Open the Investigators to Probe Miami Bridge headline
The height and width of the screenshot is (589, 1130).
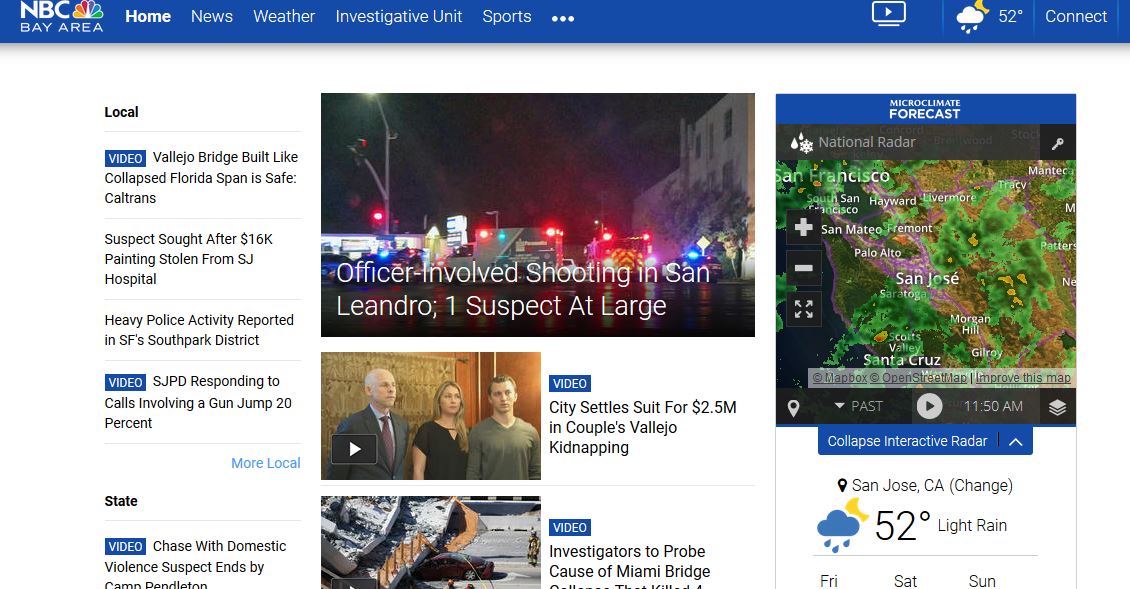pyautogui.click(x=630, y=566)
